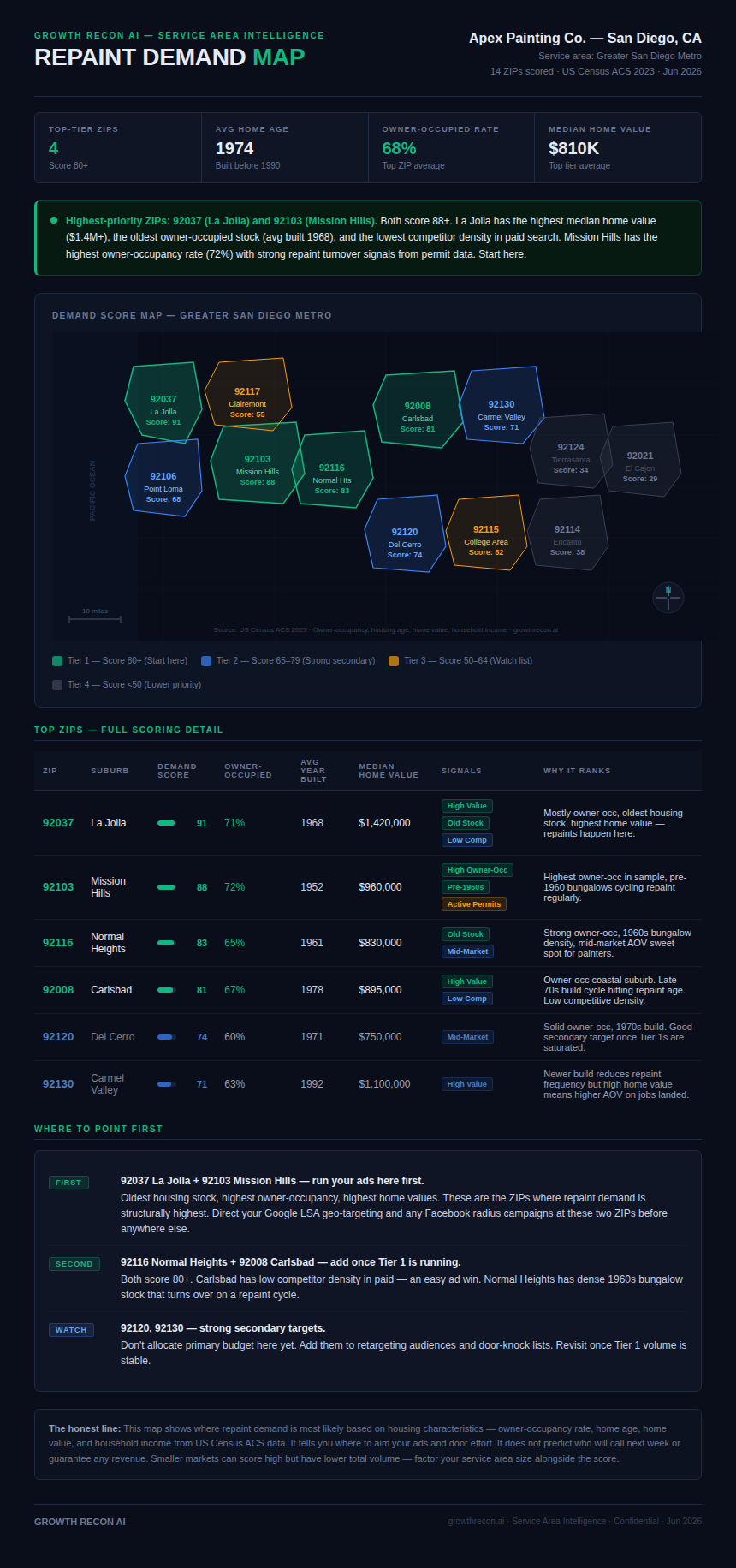736x1568 pixels.
Task: Select the blue Tier 2 legend swatch
Action: click(x=206, y=661)
